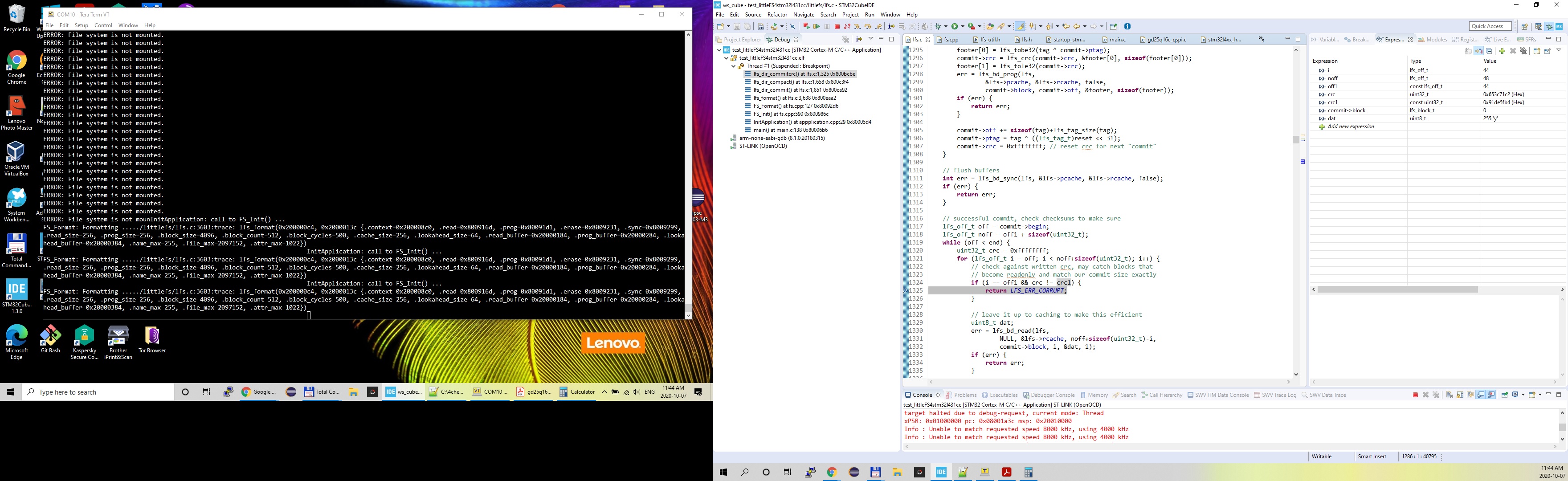Select the Step Over debug icon
This screenshot has height=481, width=1568.
868,25
